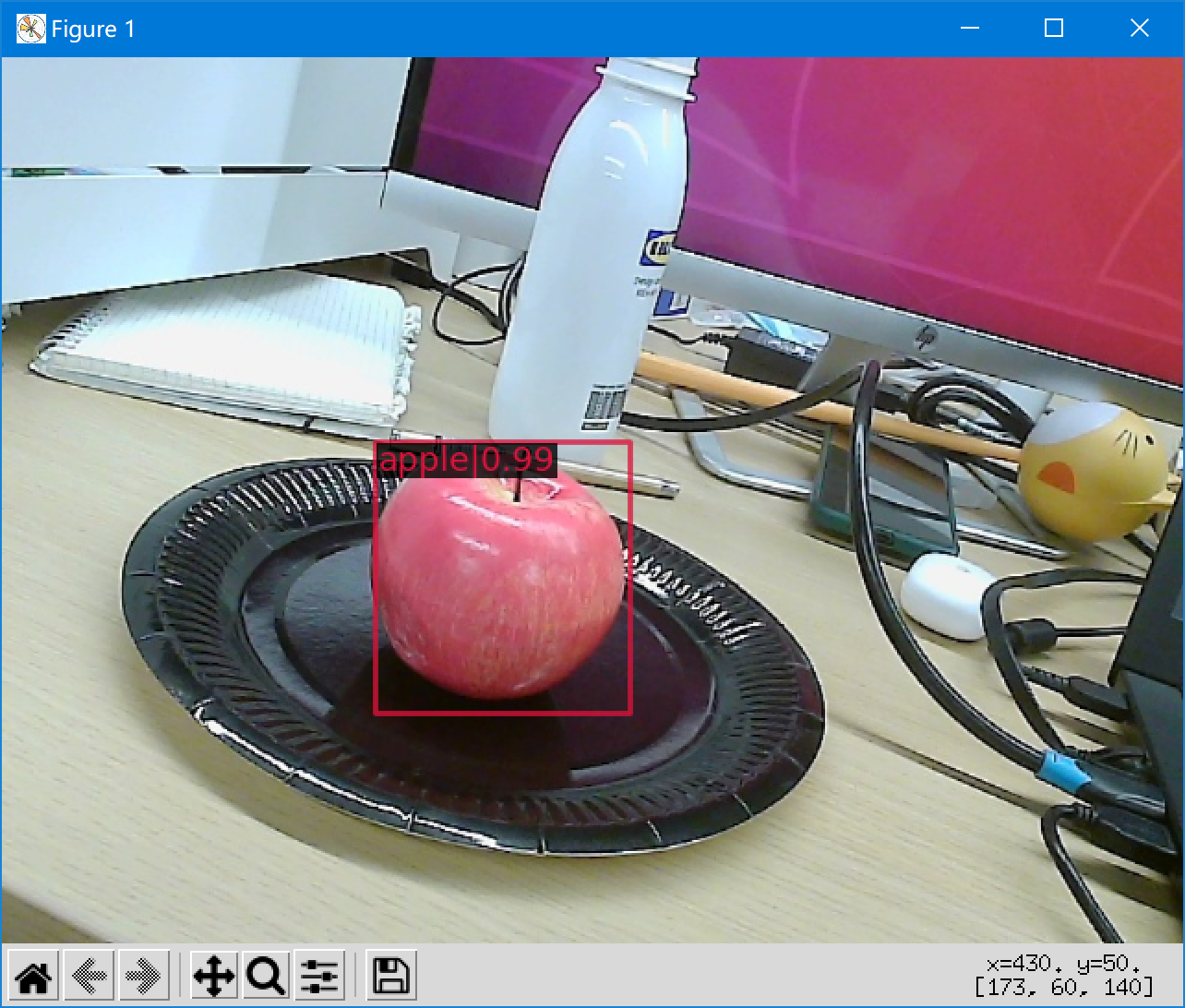Go forward to the next view

(x=144, y=975)
